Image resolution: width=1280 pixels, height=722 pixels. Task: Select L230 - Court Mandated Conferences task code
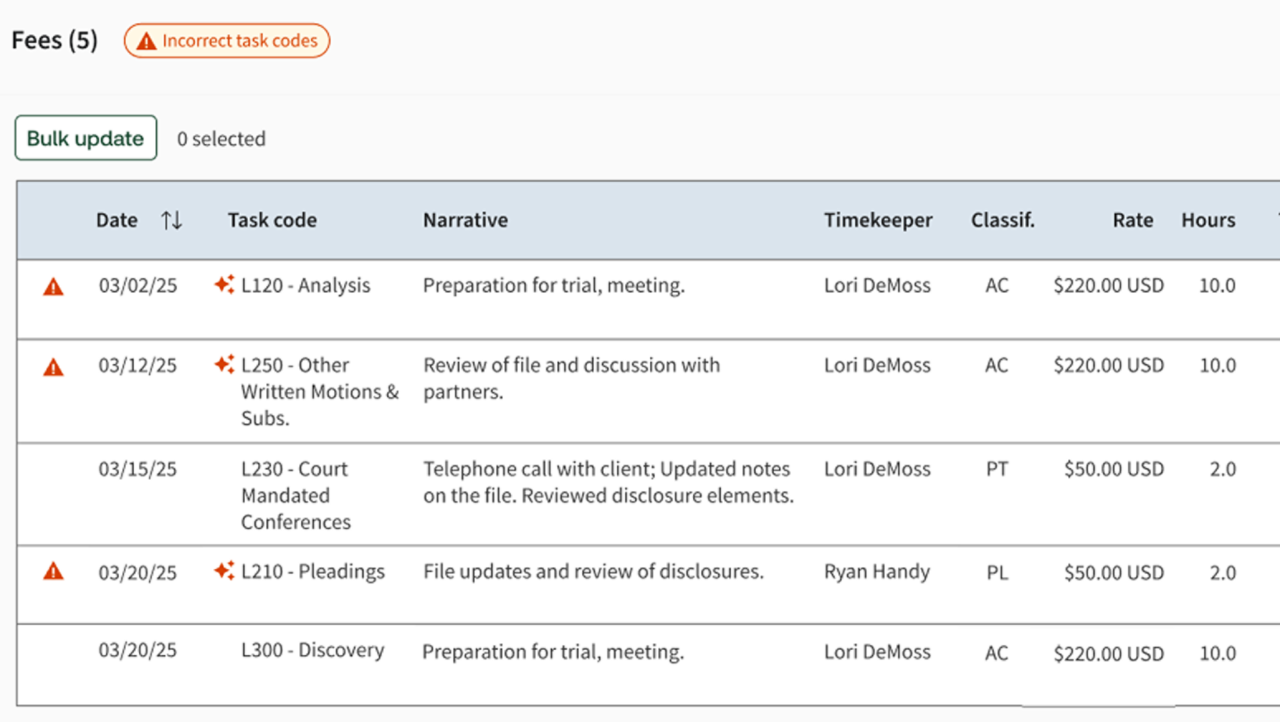click(x=296, y=495)
